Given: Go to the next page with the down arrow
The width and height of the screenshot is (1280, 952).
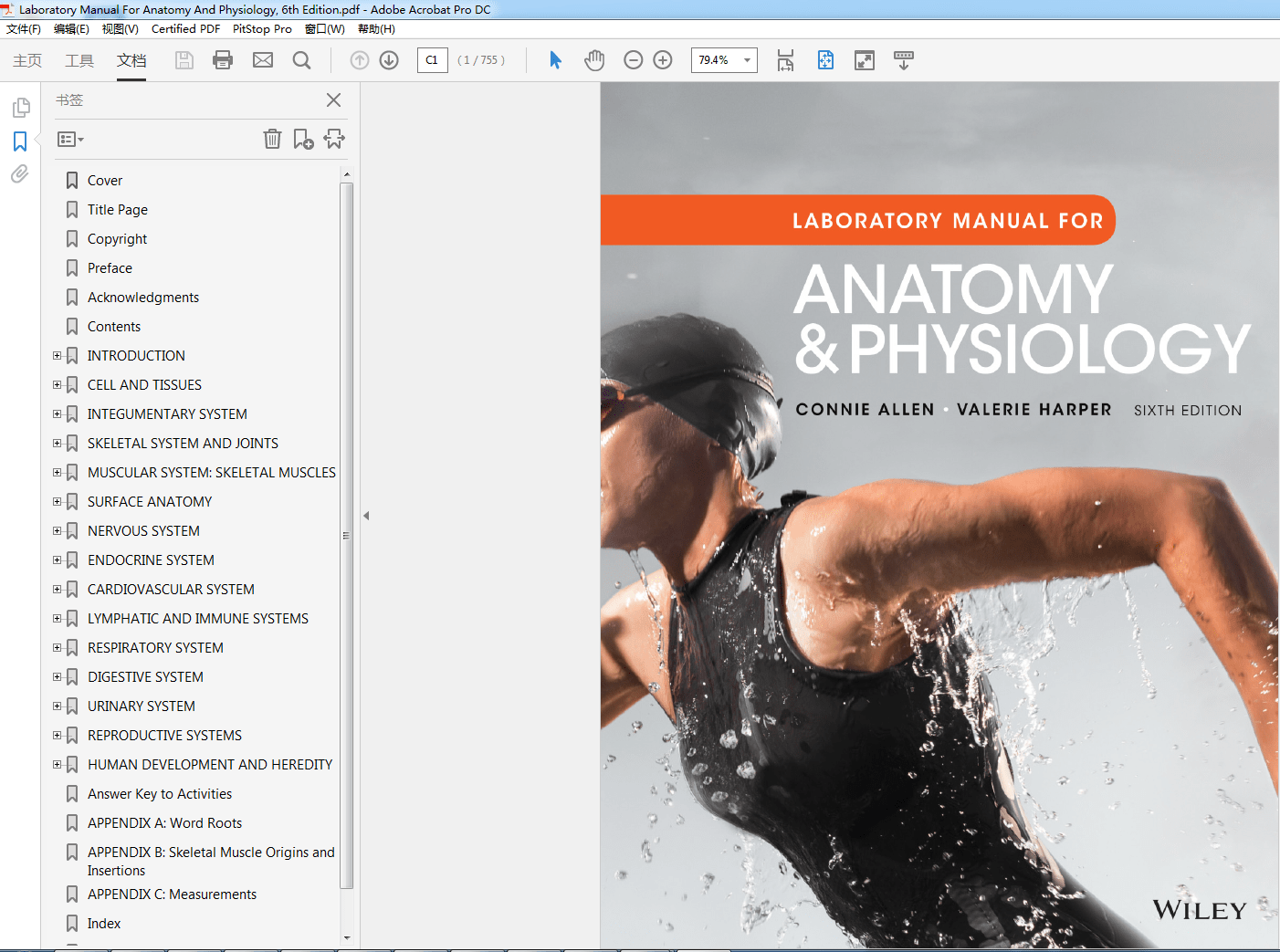Looking at the screenshot, I should 388,59.
